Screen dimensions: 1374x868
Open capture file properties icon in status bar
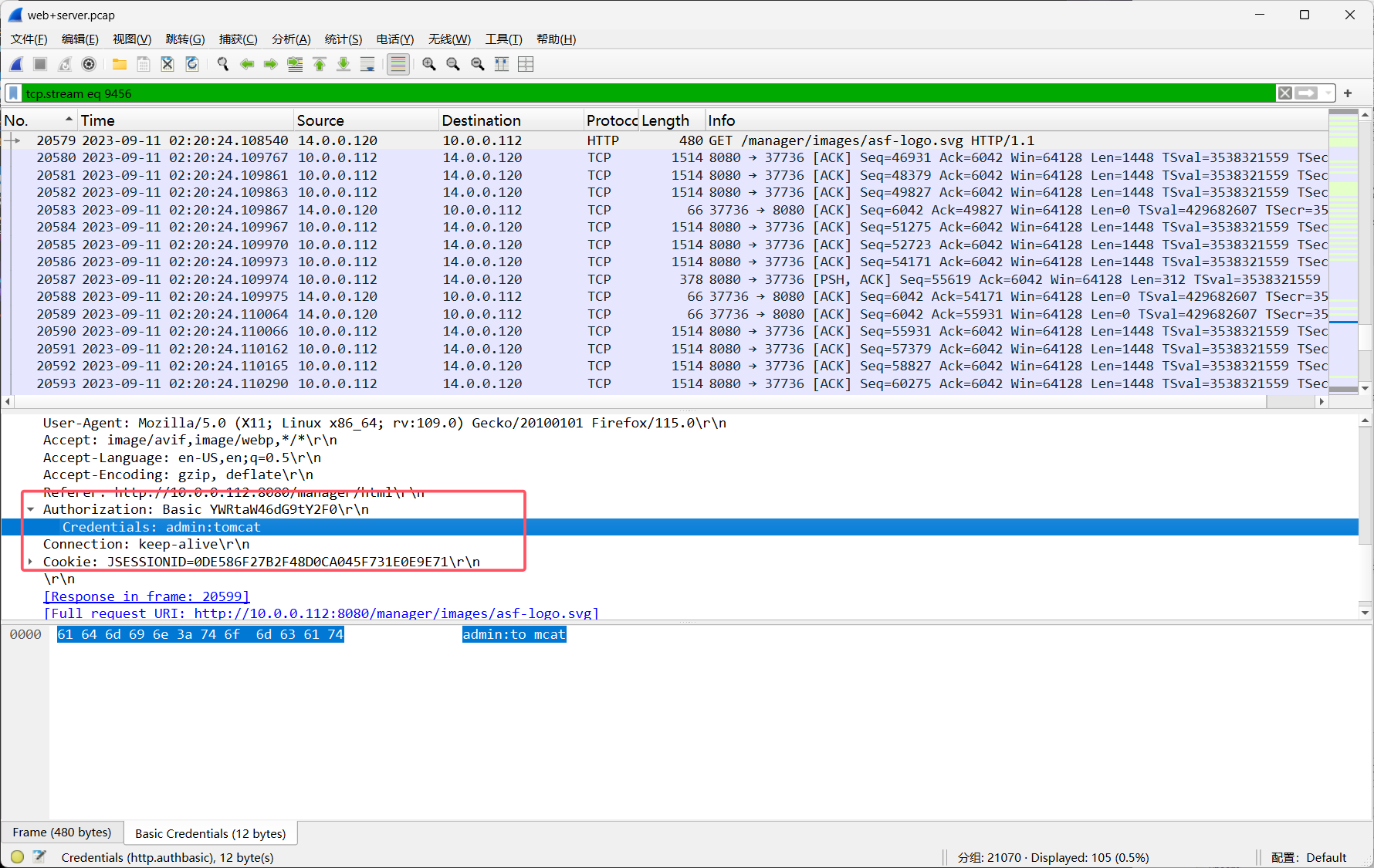click(39, 856)
